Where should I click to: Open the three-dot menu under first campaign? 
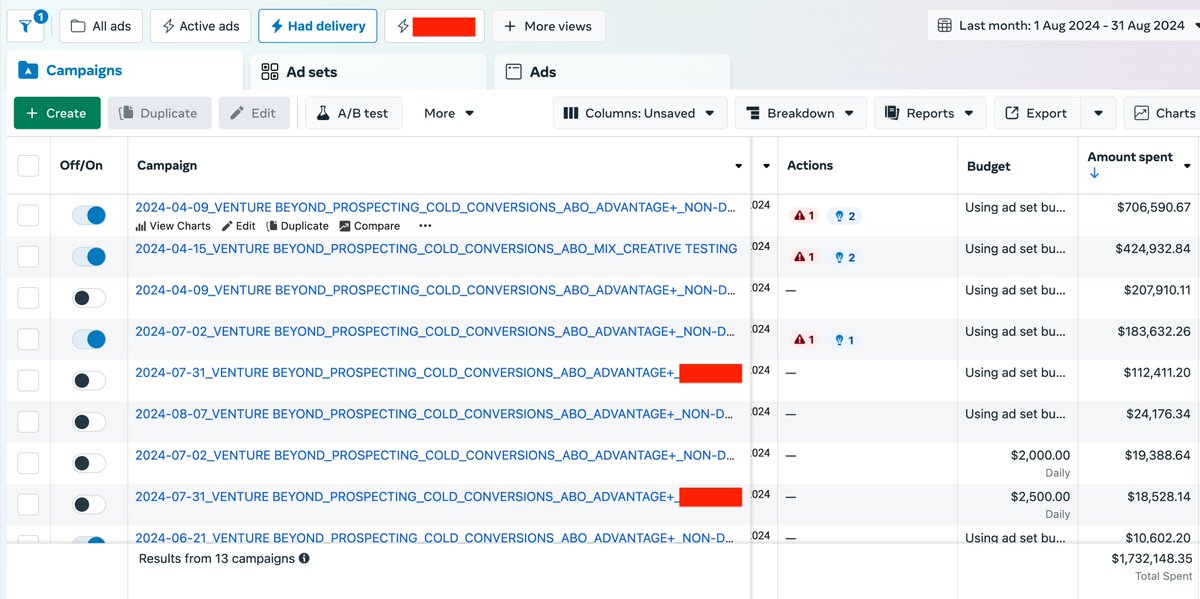pyautogui.click(x=425, y=226)
